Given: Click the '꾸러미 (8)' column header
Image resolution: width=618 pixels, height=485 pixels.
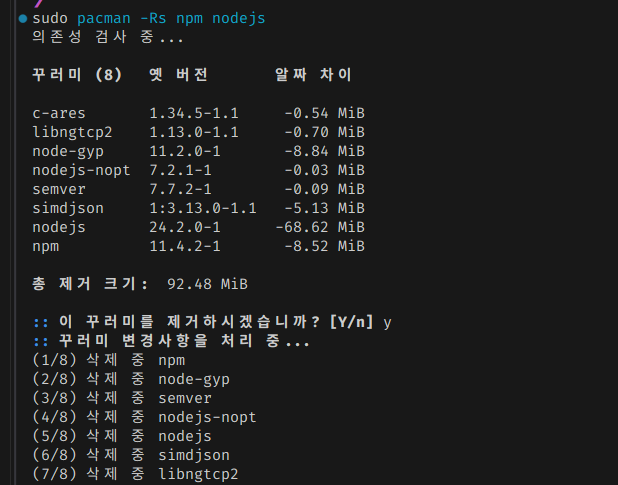Looking at the screenshot, I should 77,75.
